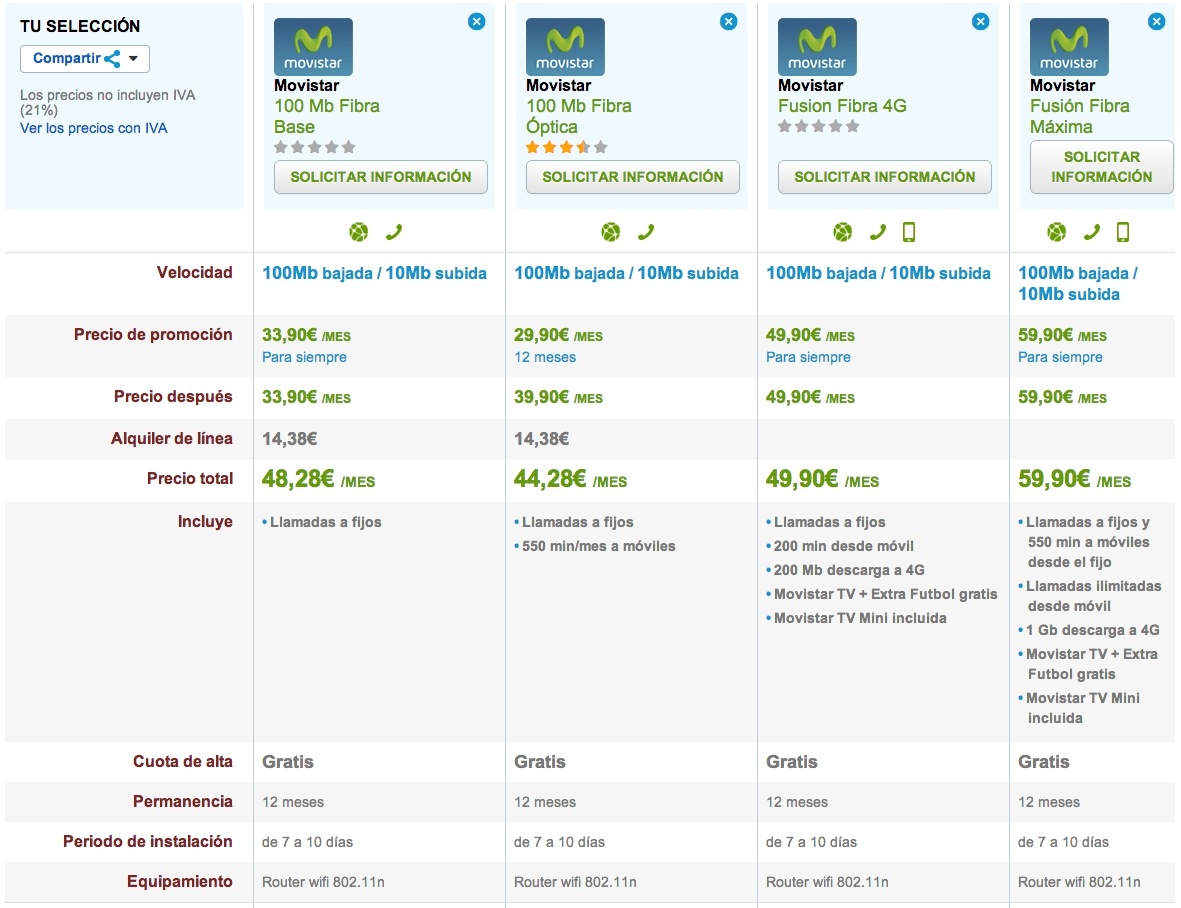Click the 44,28€ /MES total price
This screenshot has width=1181, height=908.
pyautogui.click(x=570, y=479)
